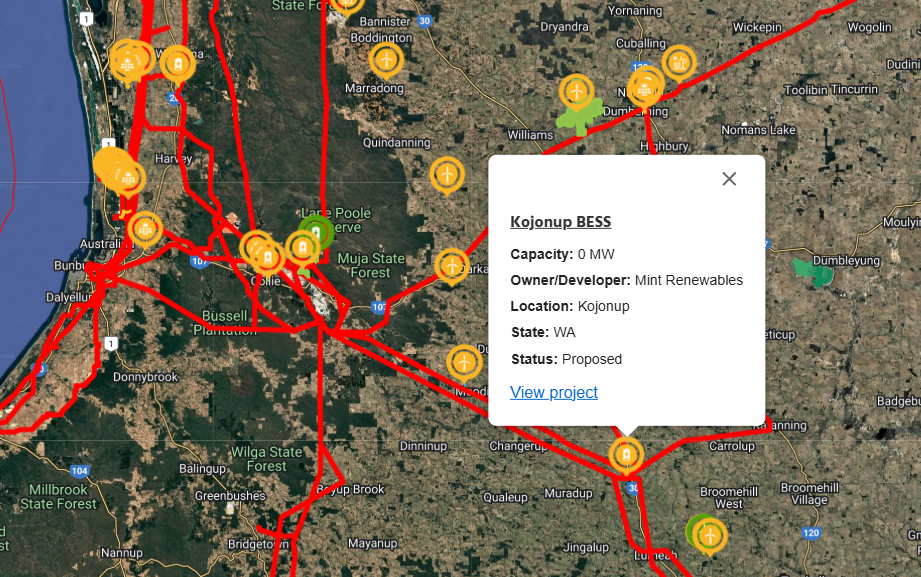Click the wind marker at top near Bannister
The height and width of the screenshot is (577, 921).
coord(347,3)
